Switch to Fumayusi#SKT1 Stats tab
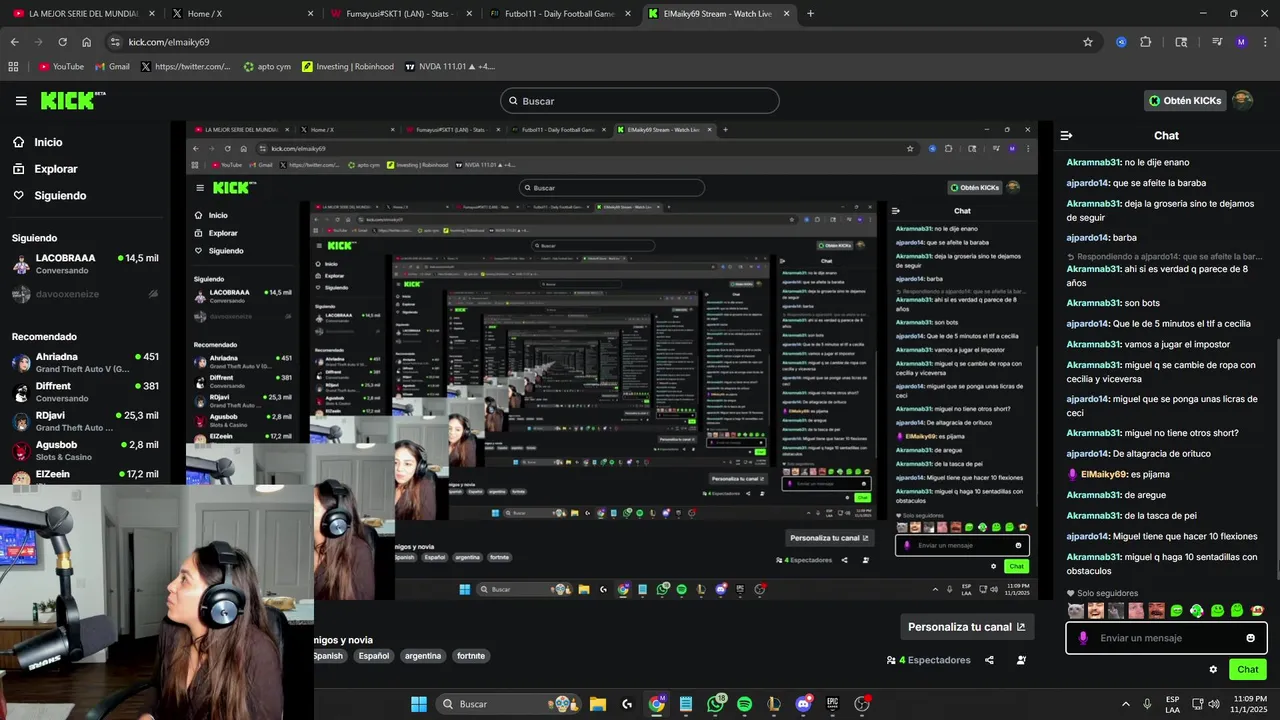1280x720 pixels. [399, 14]
